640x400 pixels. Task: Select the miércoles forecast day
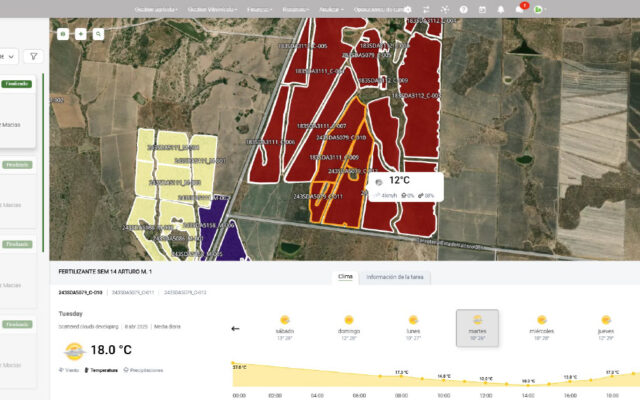click(542, 328)
